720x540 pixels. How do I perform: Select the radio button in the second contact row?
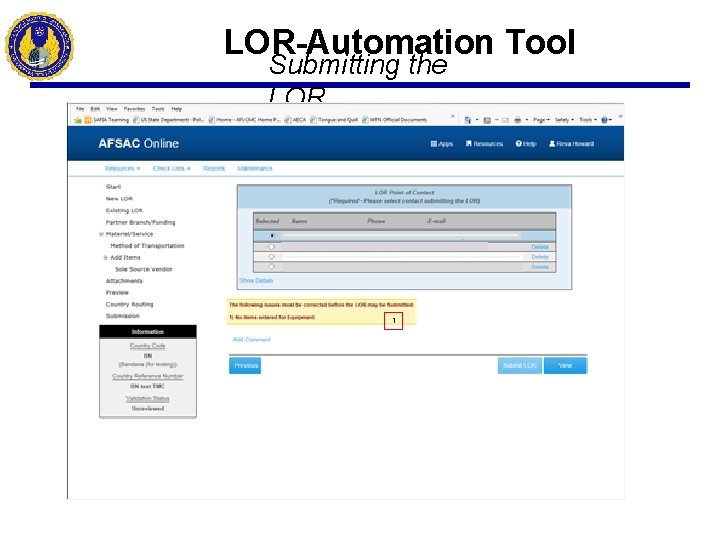pos(271,247)
